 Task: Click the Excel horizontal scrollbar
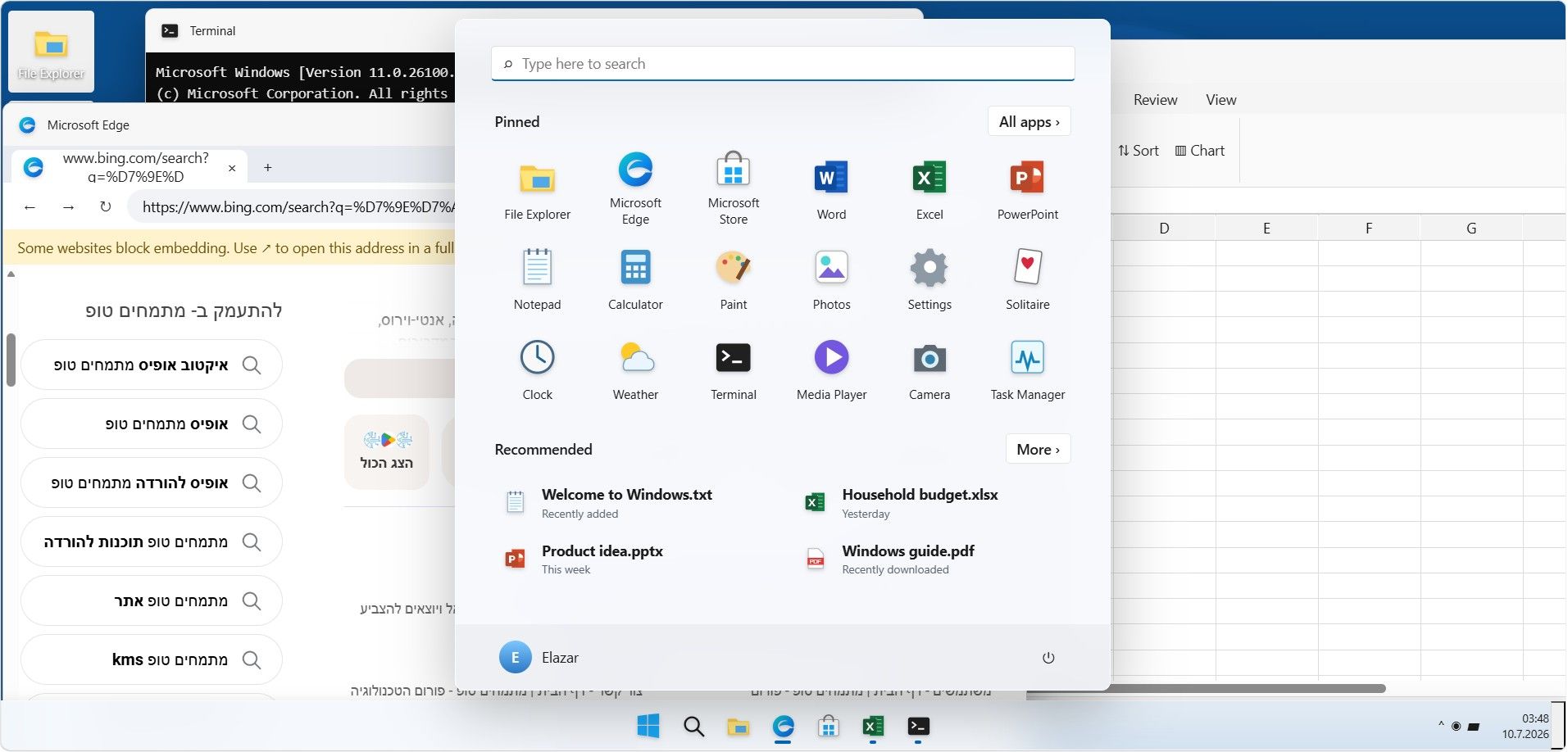tap(1206, 689)
